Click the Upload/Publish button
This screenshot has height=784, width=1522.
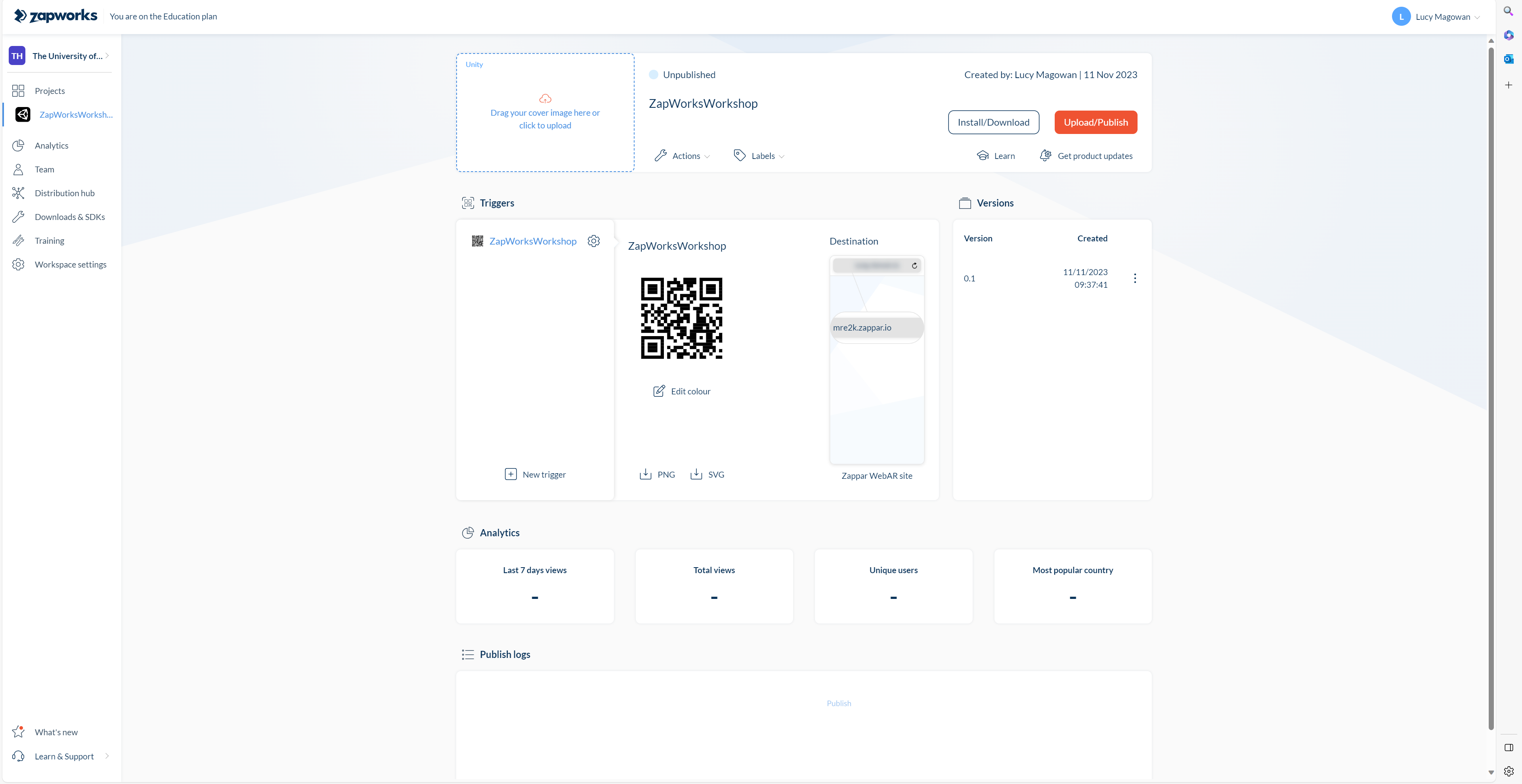1096,122
